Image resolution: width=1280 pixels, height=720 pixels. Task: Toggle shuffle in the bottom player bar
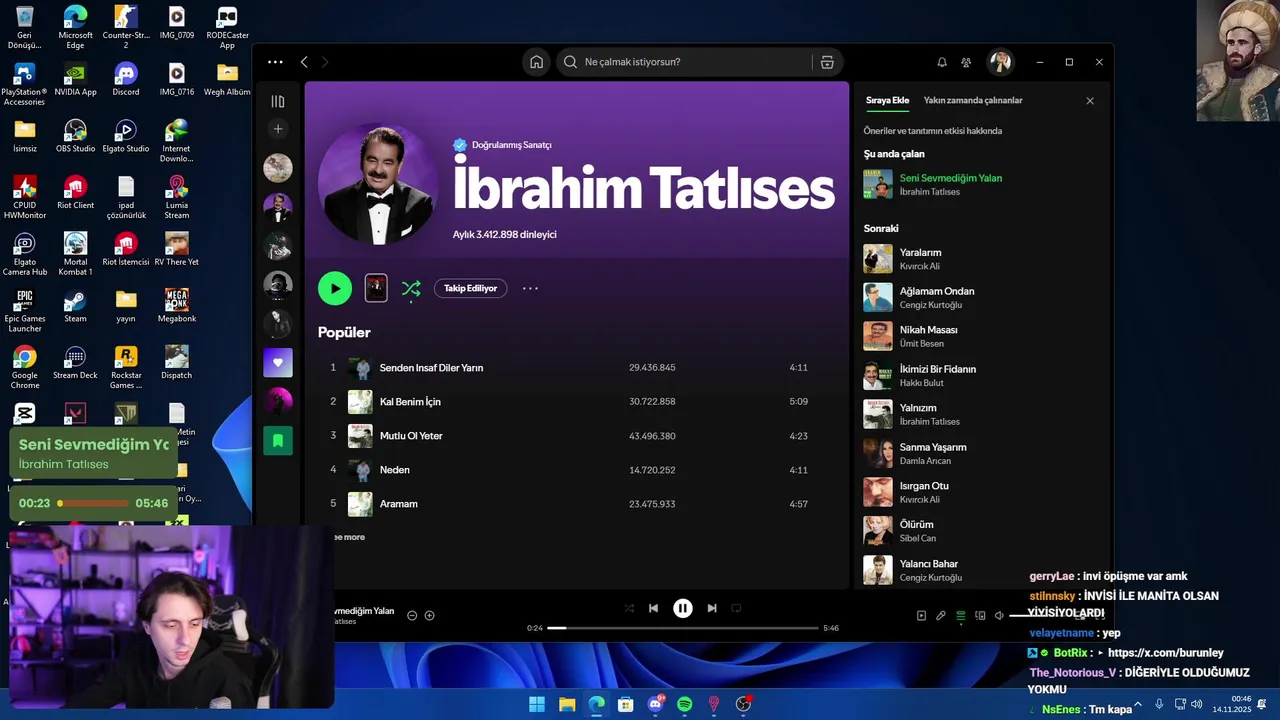[x=629, y=608]
